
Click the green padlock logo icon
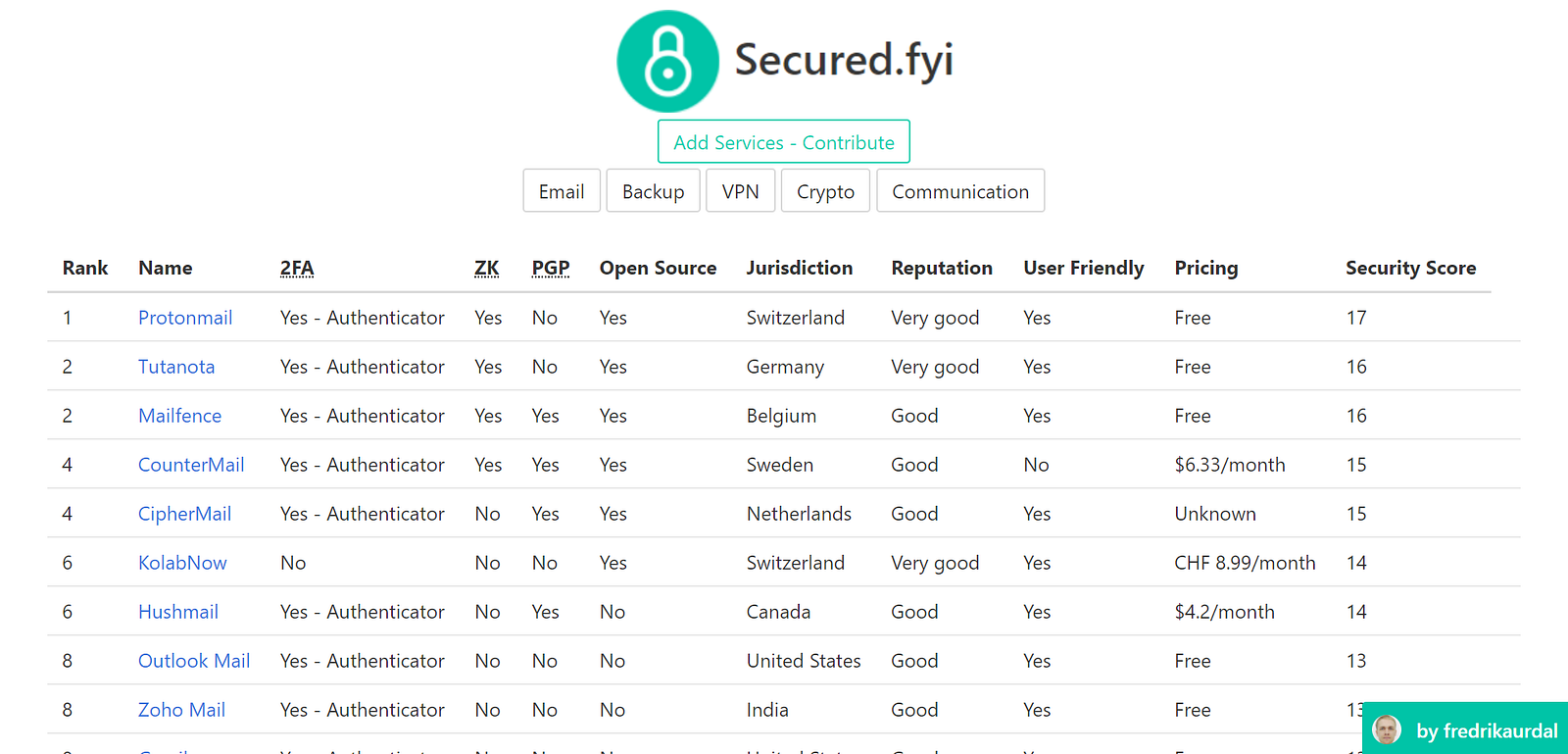(667, 61)
